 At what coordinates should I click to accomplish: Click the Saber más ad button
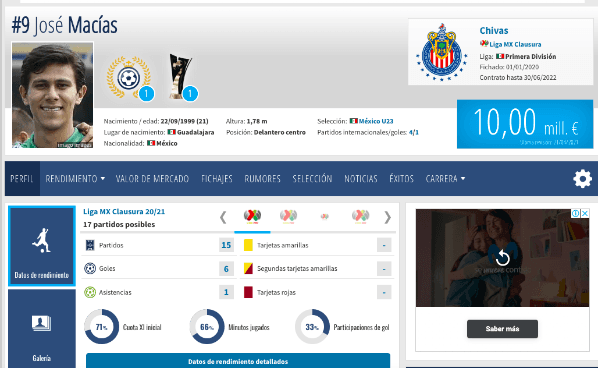coord(502,329)
